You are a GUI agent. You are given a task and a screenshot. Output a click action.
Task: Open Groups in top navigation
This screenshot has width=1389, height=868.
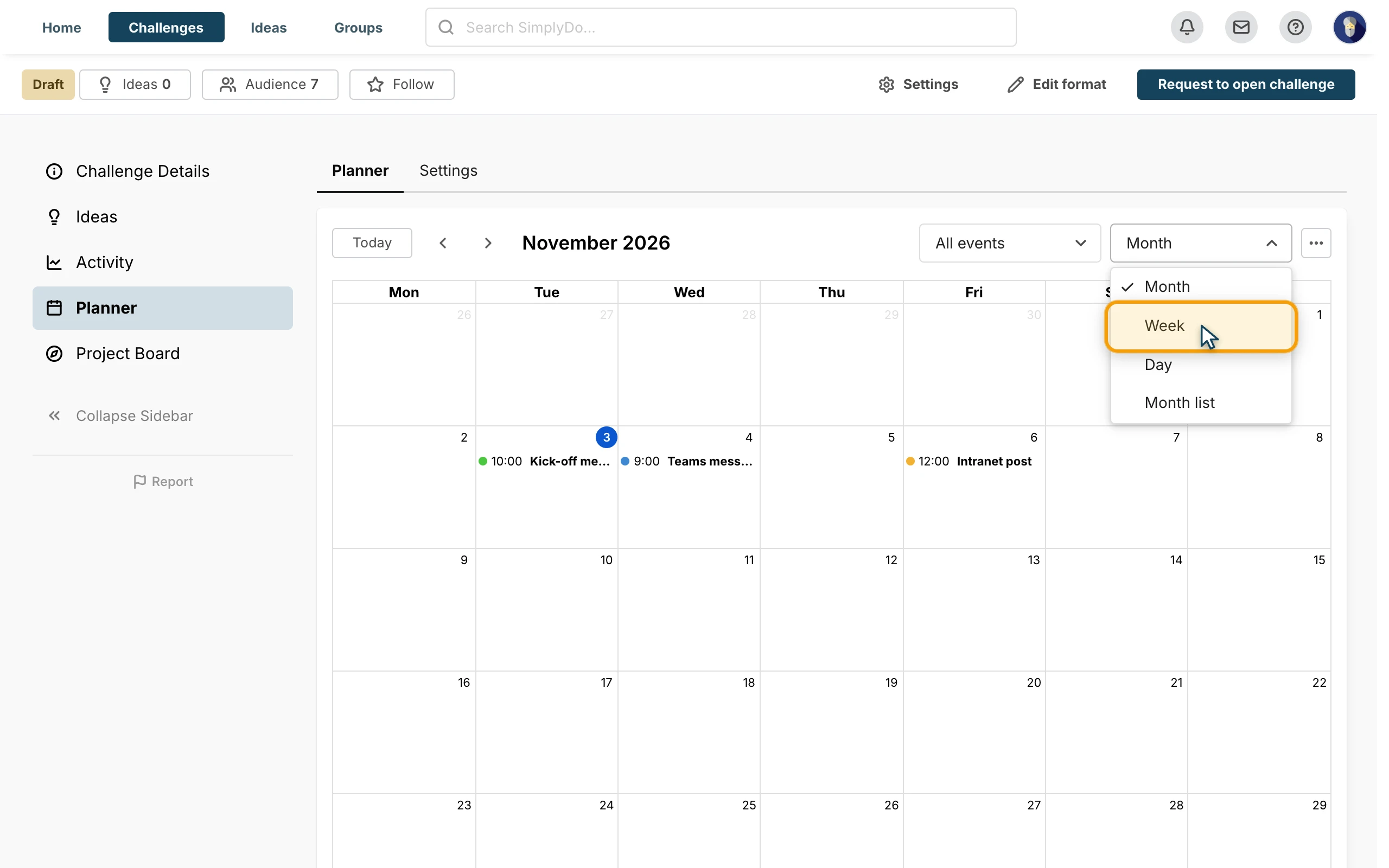coord(358,27)
